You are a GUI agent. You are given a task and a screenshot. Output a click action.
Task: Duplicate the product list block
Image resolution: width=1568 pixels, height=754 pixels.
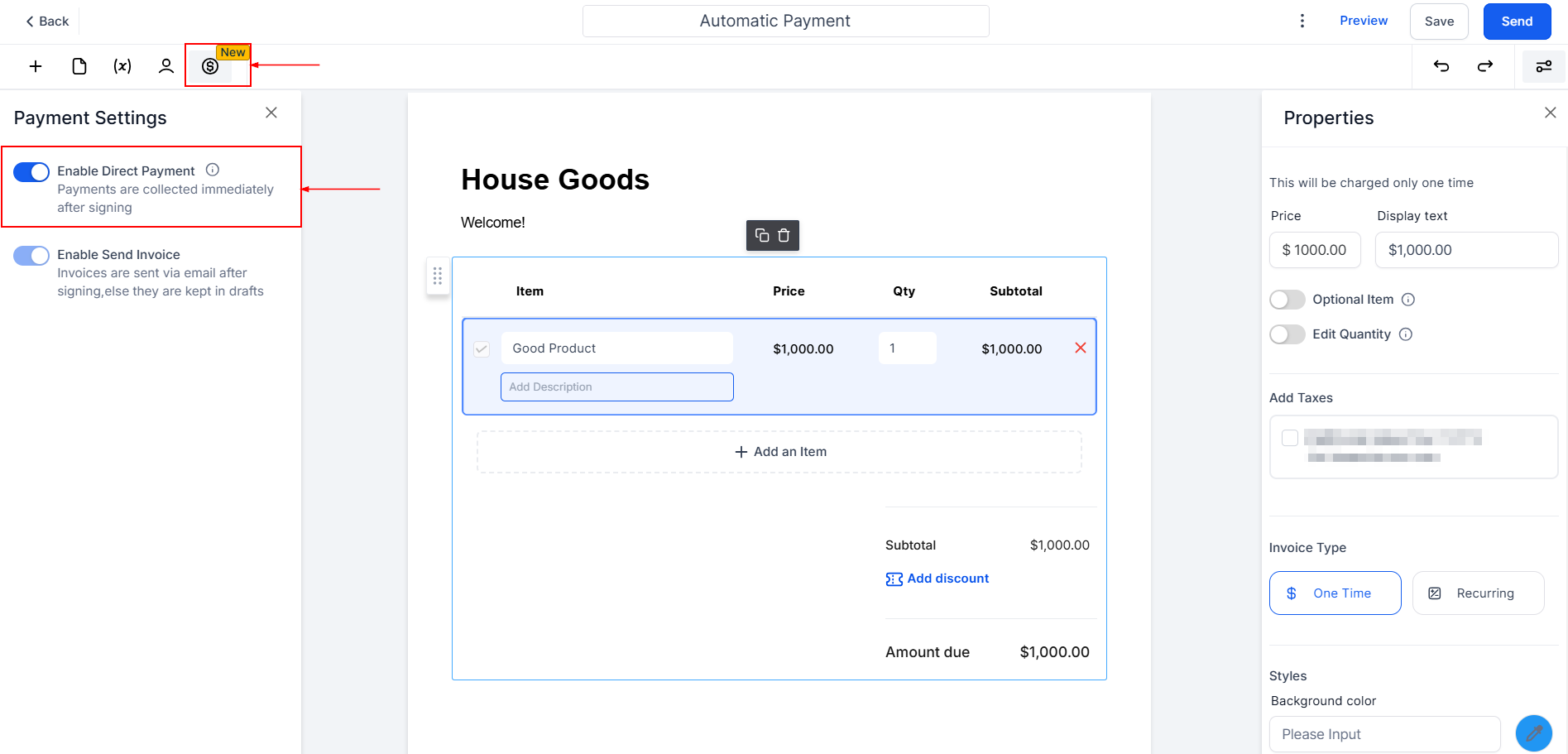762,235
